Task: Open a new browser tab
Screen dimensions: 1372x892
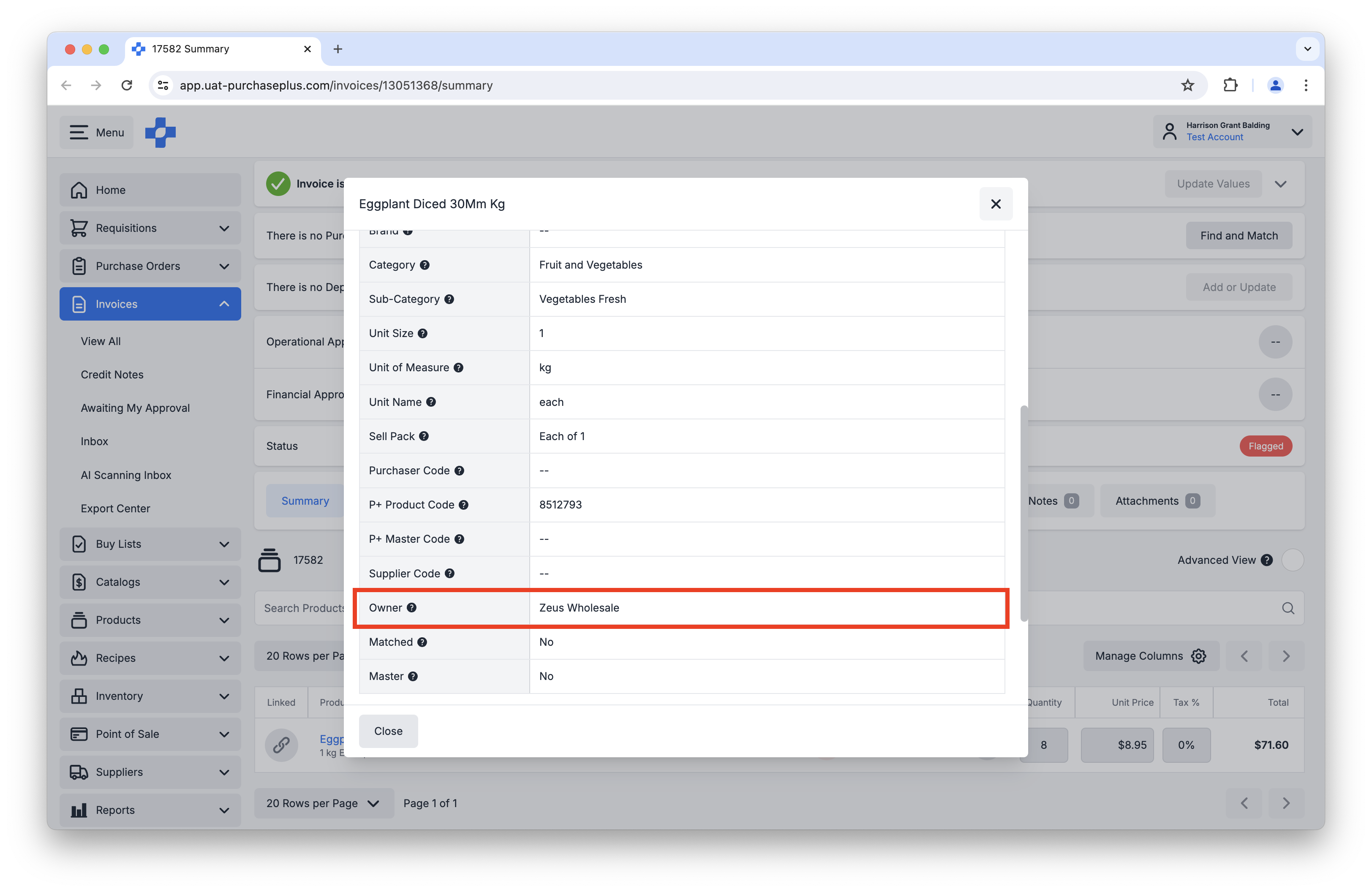Action: tap(338, 49)
